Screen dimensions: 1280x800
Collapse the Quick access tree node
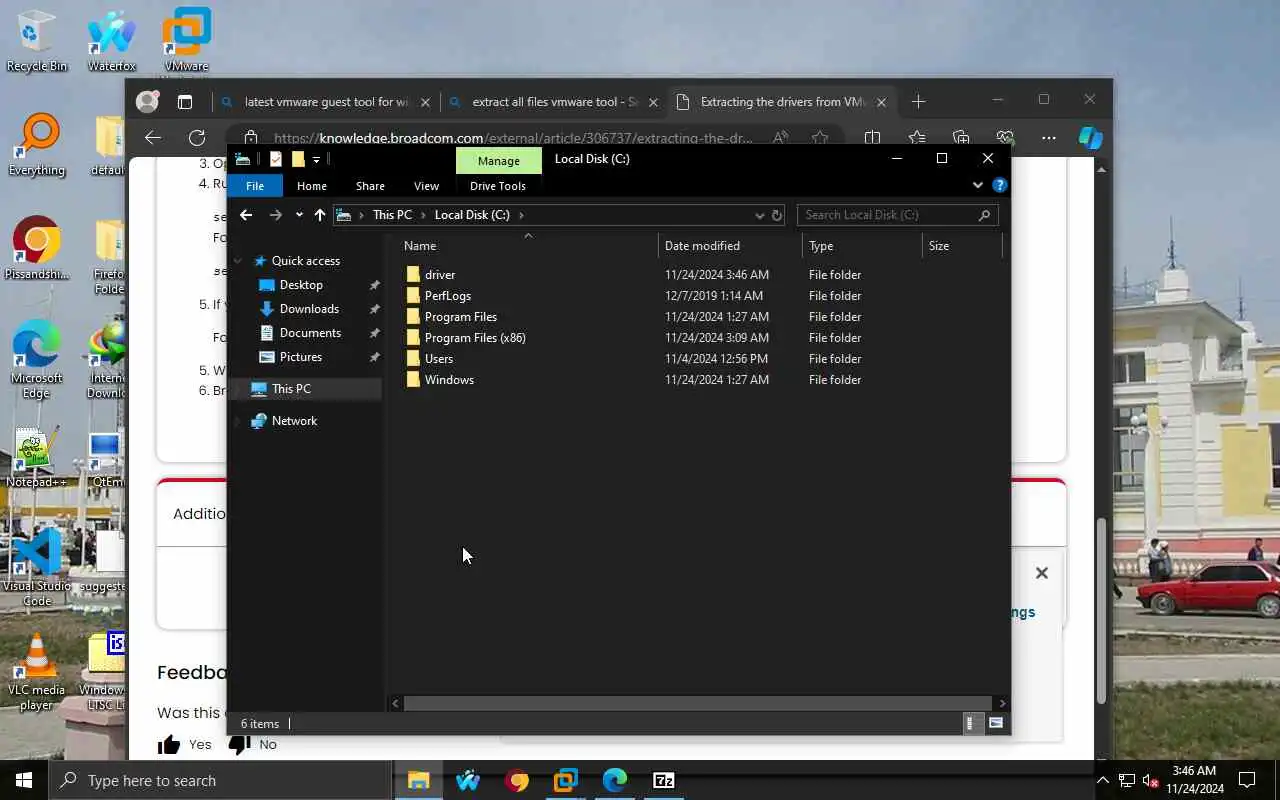click(x=238, y=261)
